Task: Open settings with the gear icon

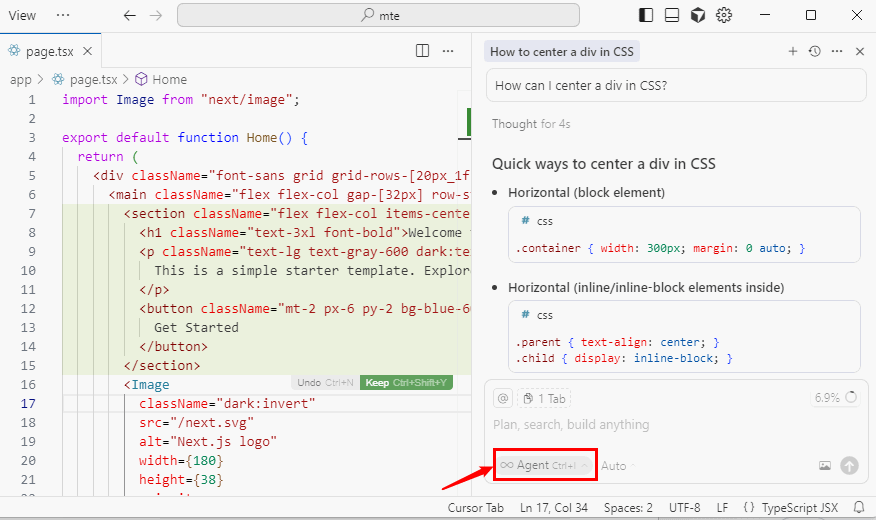Action: (x=724, y=15)
